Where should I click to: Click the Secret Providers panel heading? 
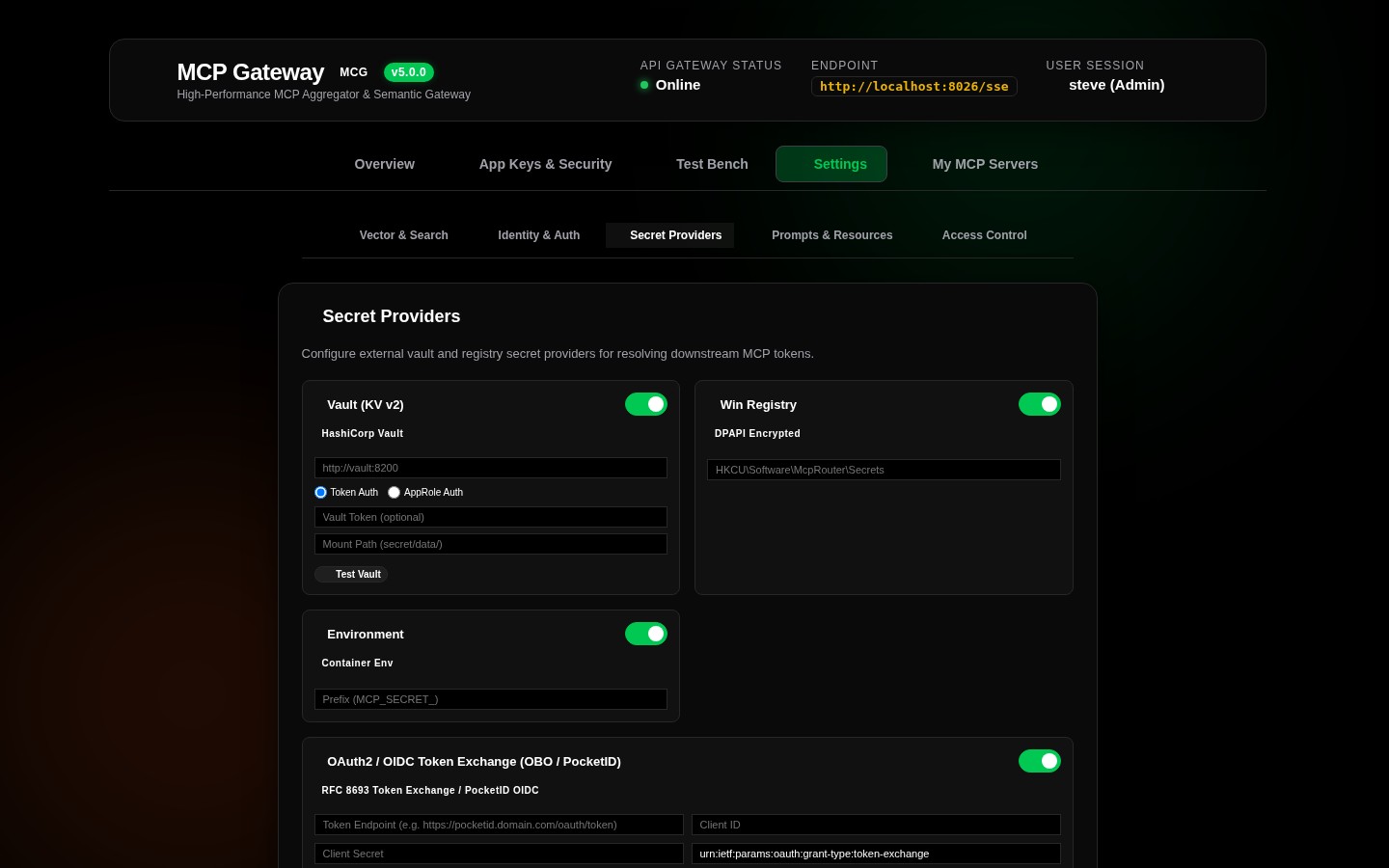point(392,316)
